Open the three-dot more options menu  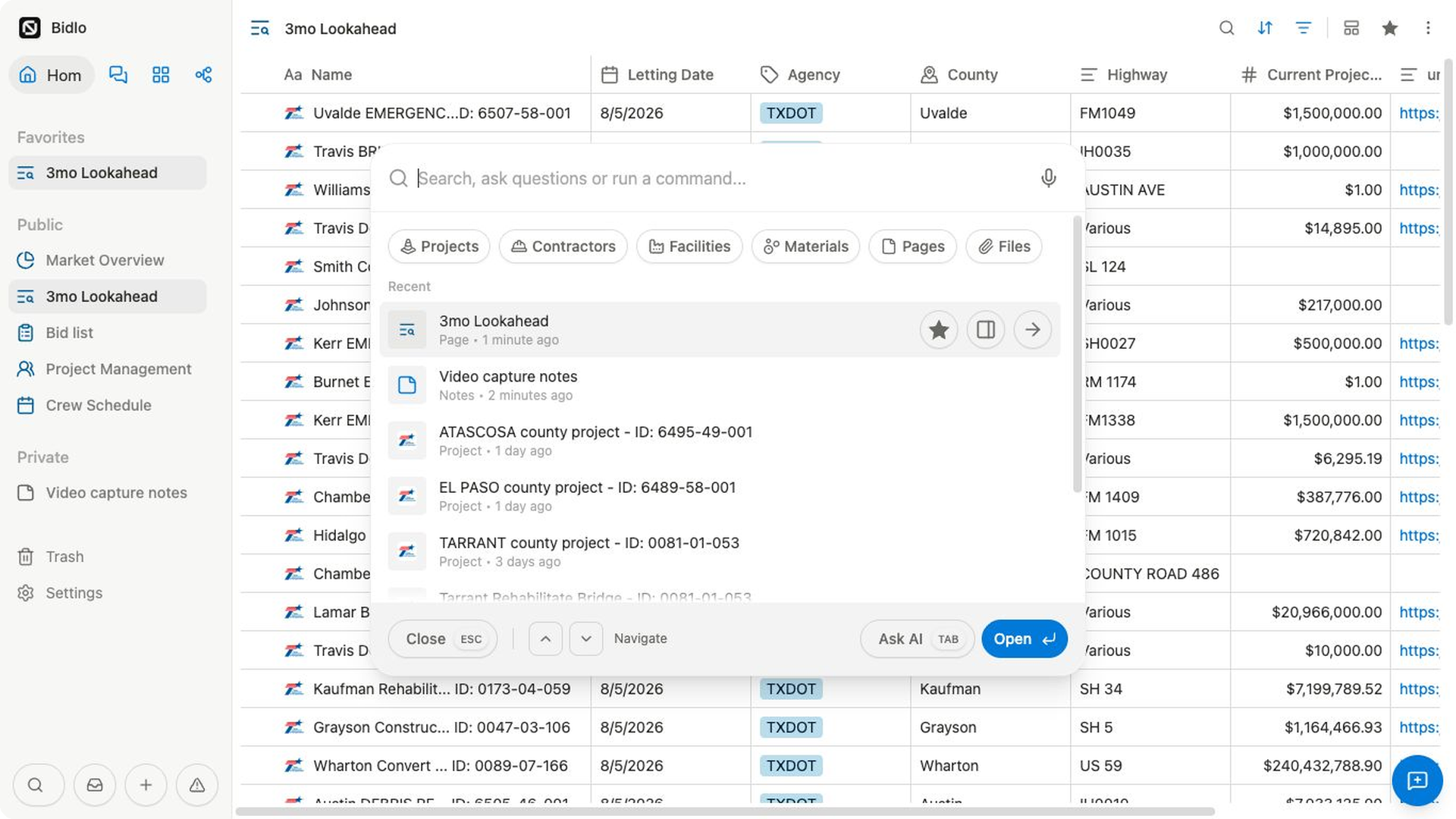click(1428, 28)
